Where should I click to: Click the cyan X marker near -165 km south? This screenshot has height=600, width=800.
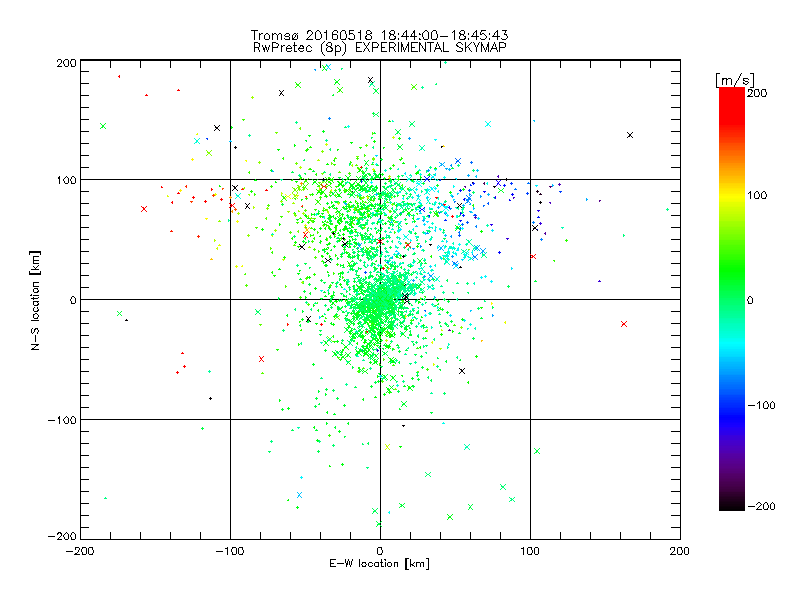tap(299, 495)
